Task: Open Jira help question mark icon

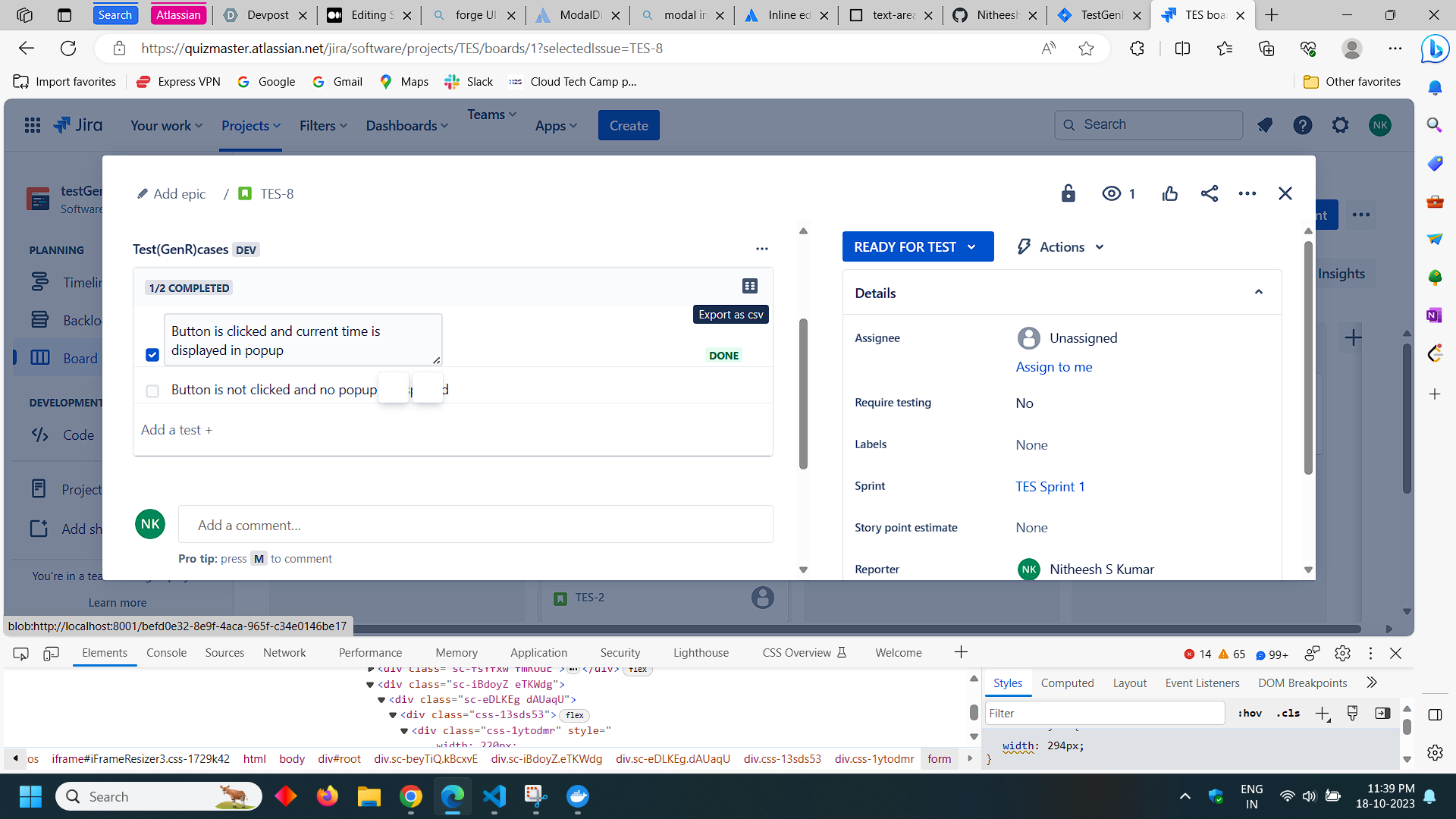Action: coord(1303,125)
